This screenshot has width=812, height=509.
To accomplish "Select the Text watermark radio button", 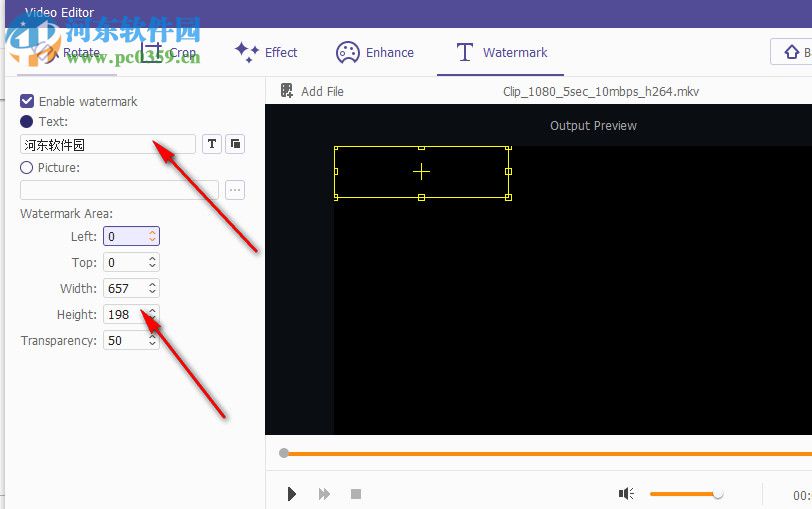I will click(26, 122).
